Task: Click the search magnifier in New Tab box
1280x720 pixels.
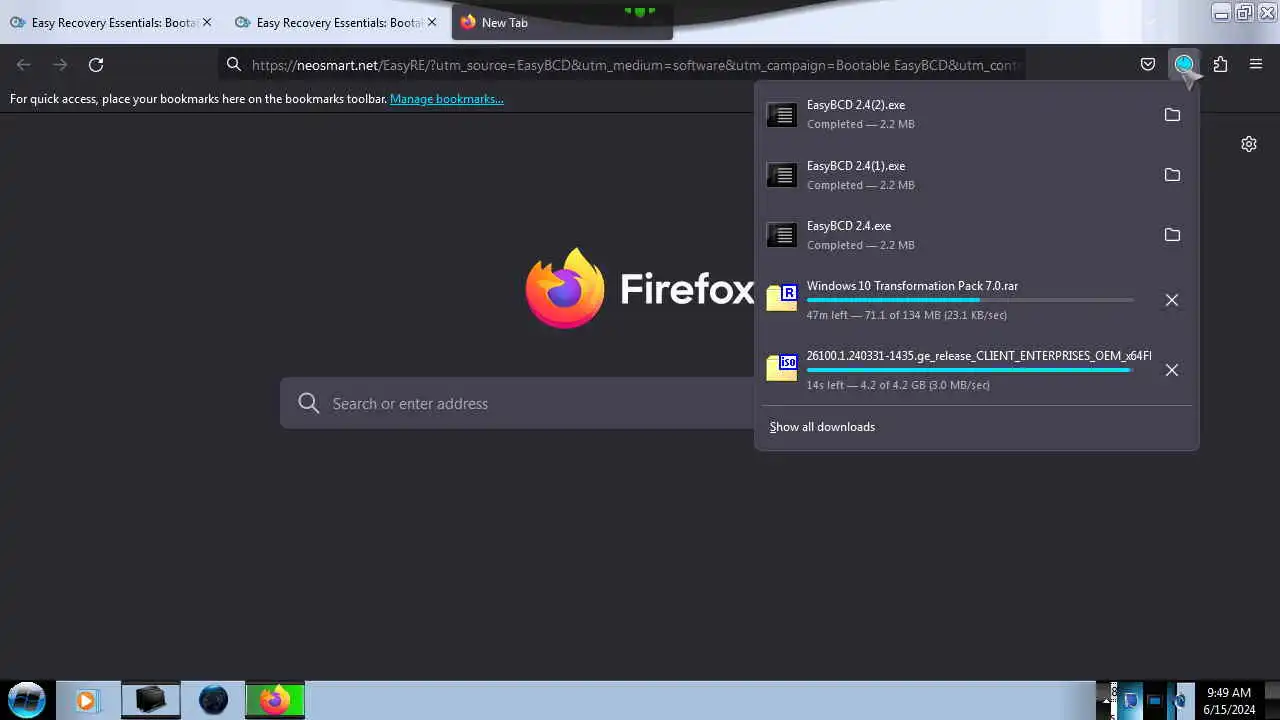Action: (309, 403)
